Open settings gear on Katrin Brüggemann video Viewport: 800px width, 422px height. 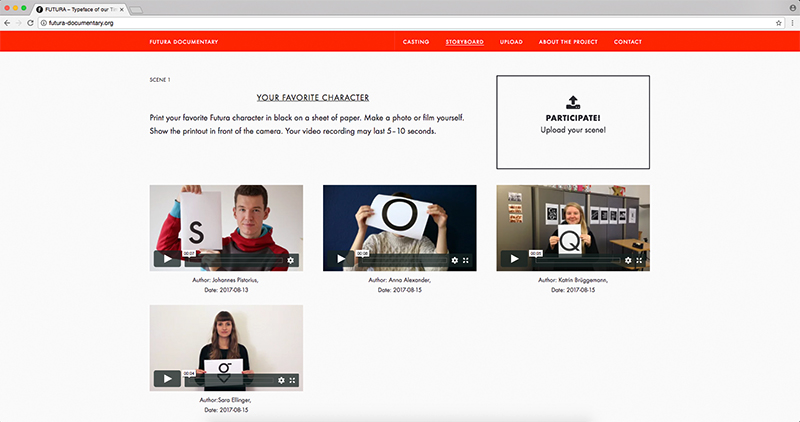628,260
